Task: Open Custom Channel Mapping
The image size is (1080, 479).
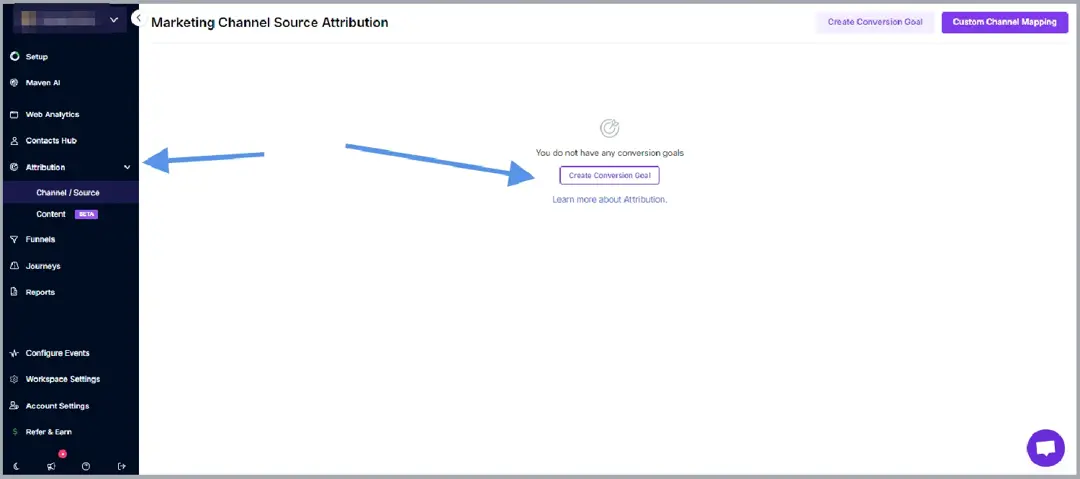Action: click(x=1004, y=22)
